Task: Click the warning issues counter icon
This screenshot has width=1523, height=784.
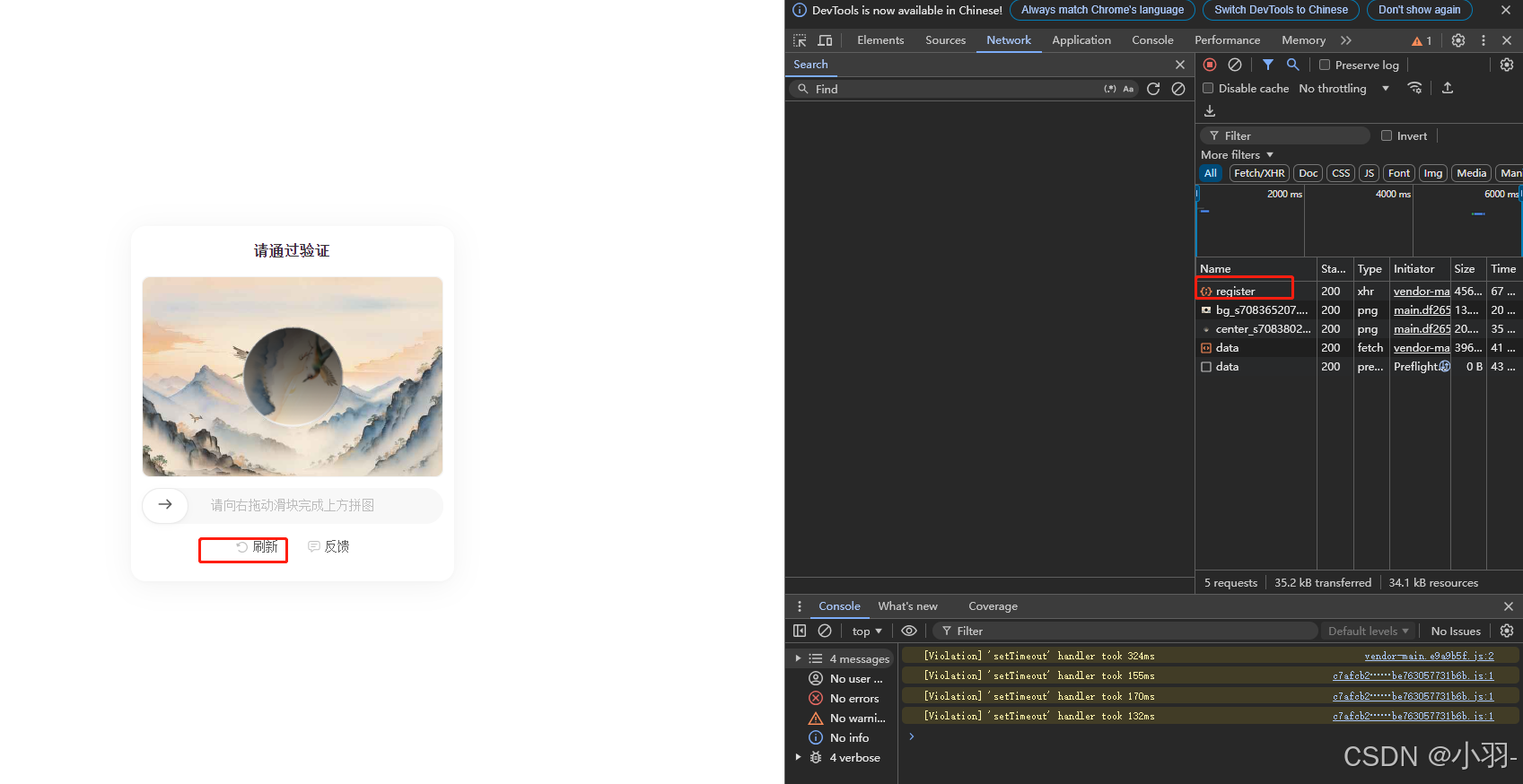Action: (1422, 40)
